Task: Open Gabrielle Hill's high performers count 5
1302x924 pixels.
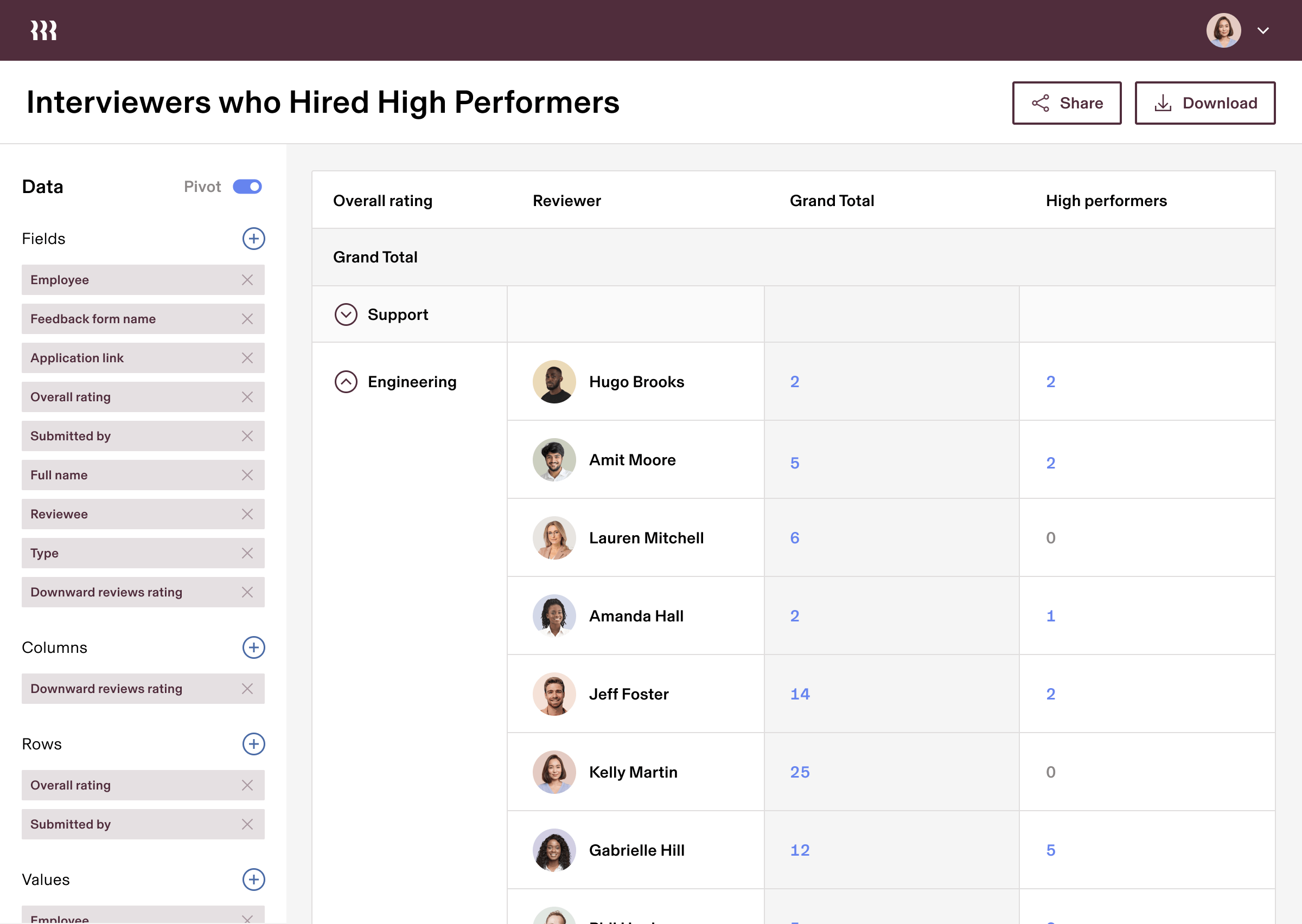Action: coord(1050,850)
